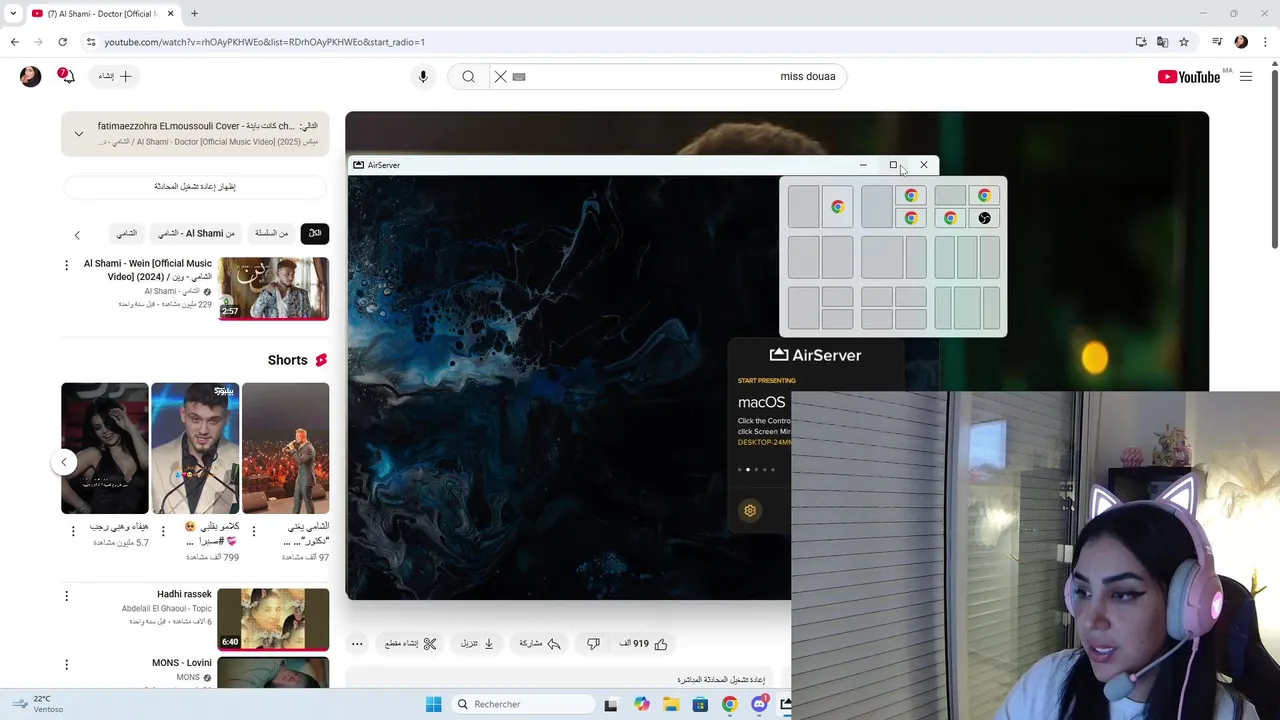
Task: Open File Explorer from taskbar
Action: tap(671, 704)
